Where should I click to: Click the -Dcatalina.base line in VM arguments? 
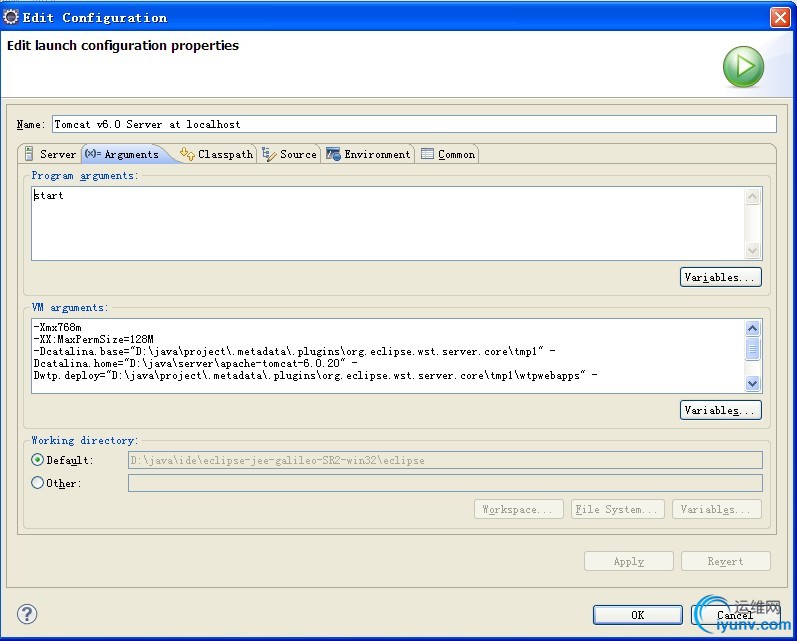tap(294, 351)
